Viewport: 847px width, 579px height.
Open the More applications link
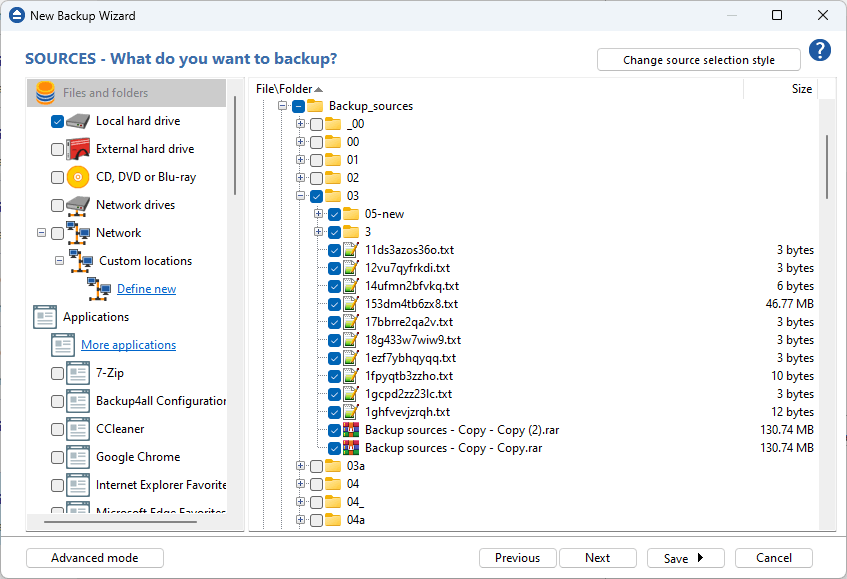point(128,345)
